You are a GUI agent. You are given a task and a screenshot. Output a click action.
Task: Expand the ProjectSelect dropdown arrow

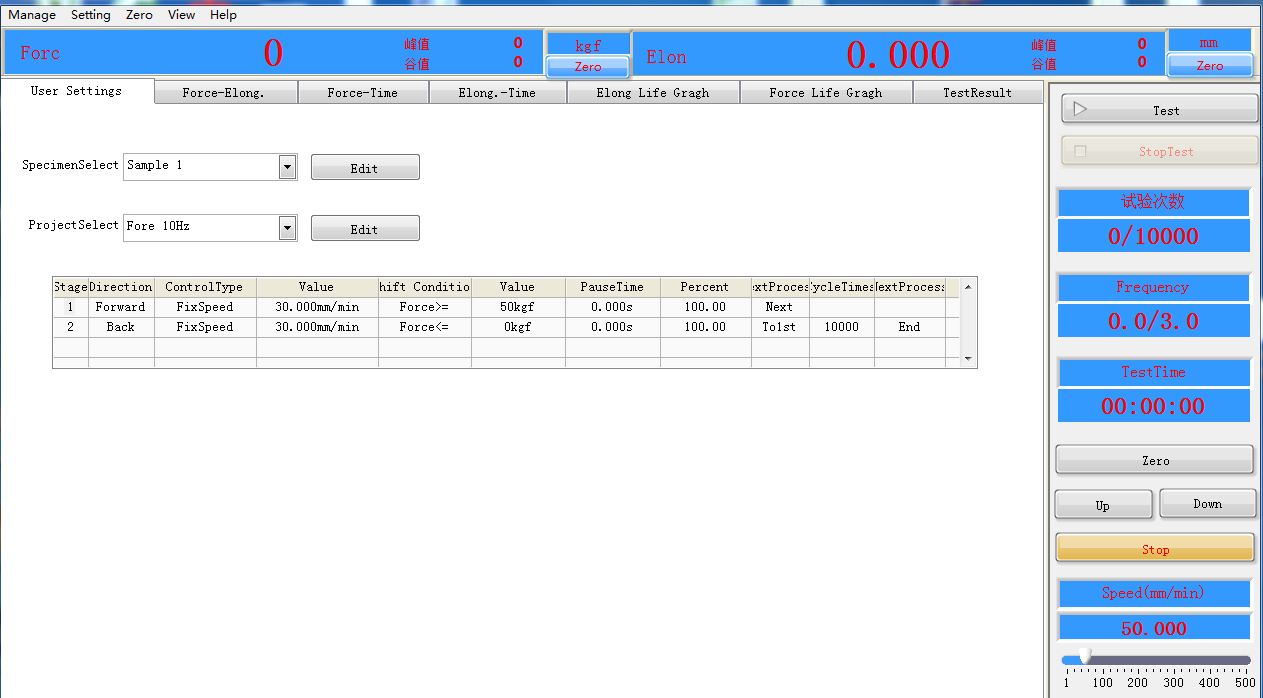point(288,228)
